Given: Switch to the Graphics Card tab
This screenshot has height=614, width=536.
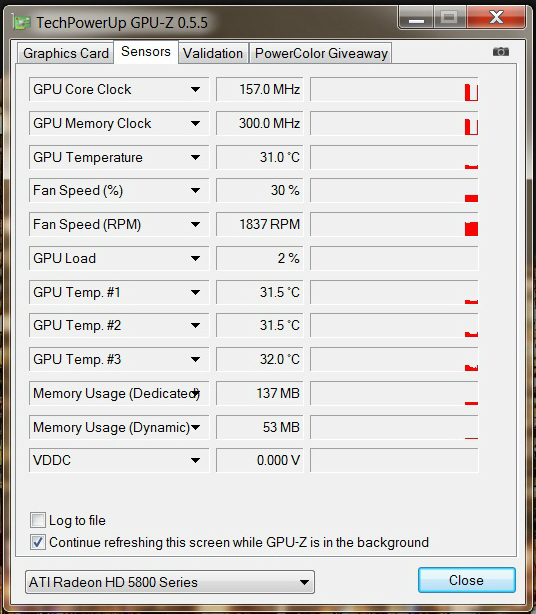Looking at the screenshot, I should point(65,53).
